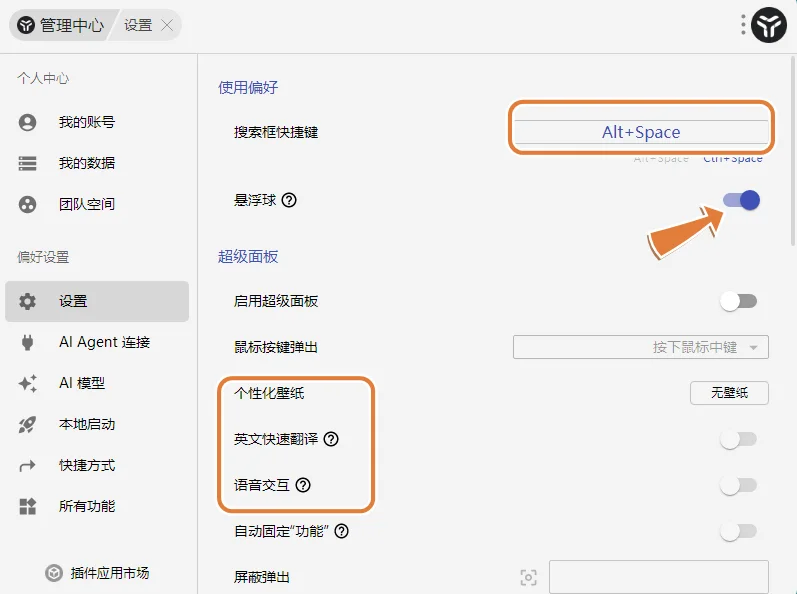
Task: Show help for 悬浮球
Action: (x=289, y=200)
